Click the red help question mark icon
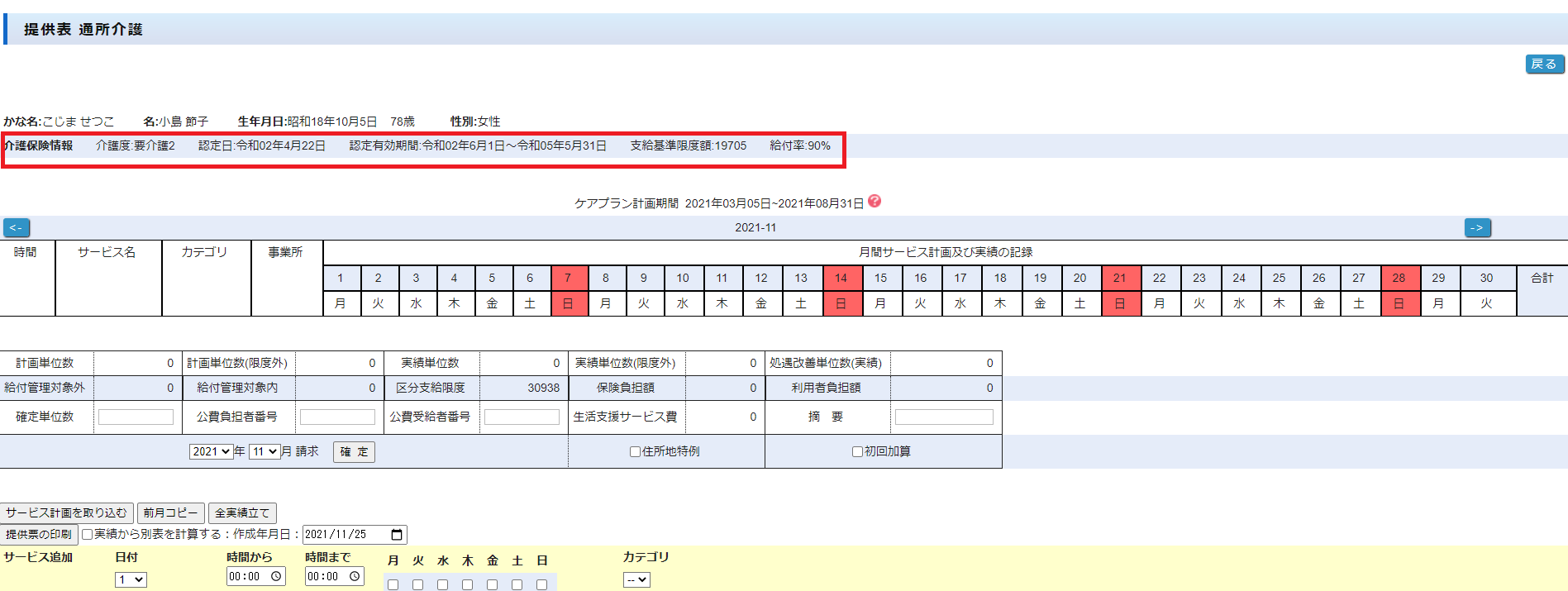1568x591 pixels. point(875,201)
